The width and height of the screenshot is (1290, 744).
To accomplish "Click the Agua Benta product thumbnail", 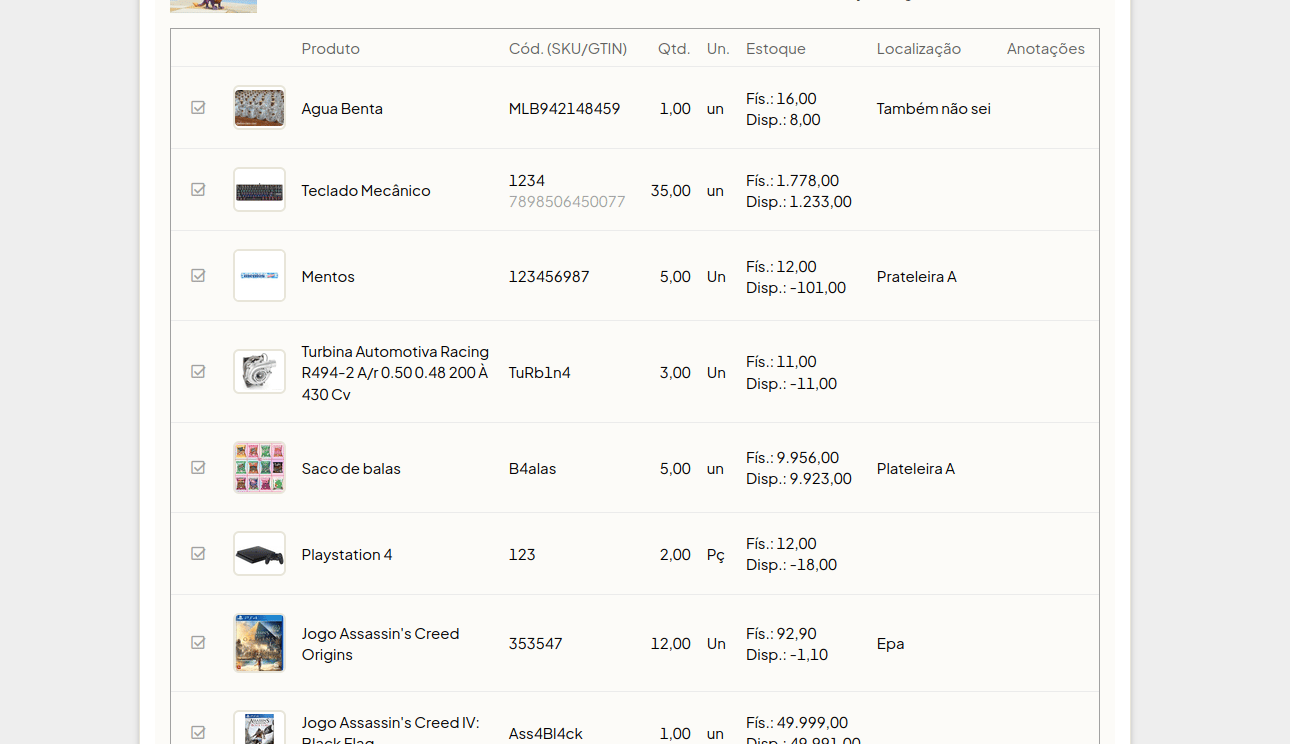I will pos(259,108).
